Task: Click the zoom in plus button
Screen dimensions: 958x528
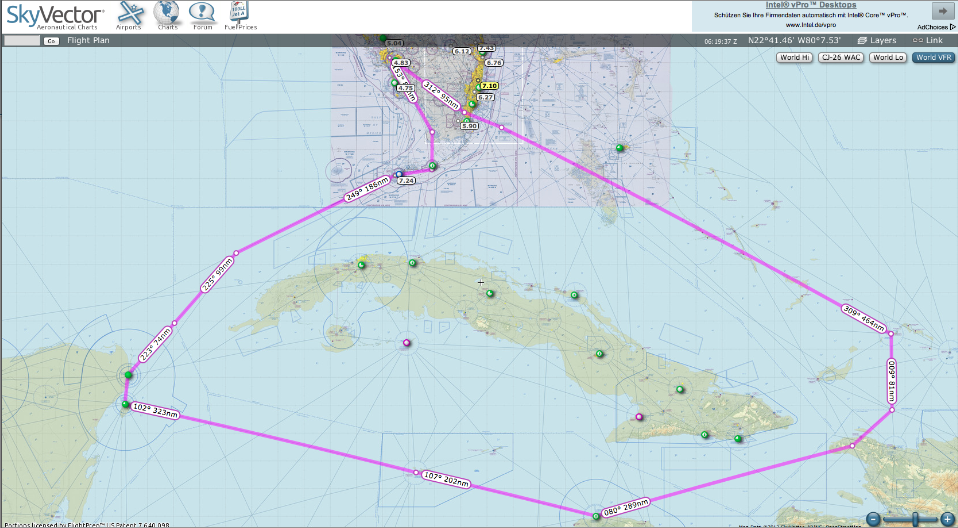Action: click(x=946, y=518)
